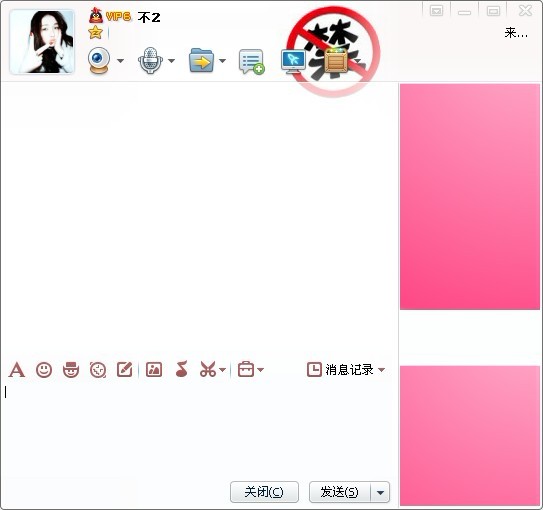543x510 pixels.
Task: Click the 发送(S) send button
Action: pos(340,492)
